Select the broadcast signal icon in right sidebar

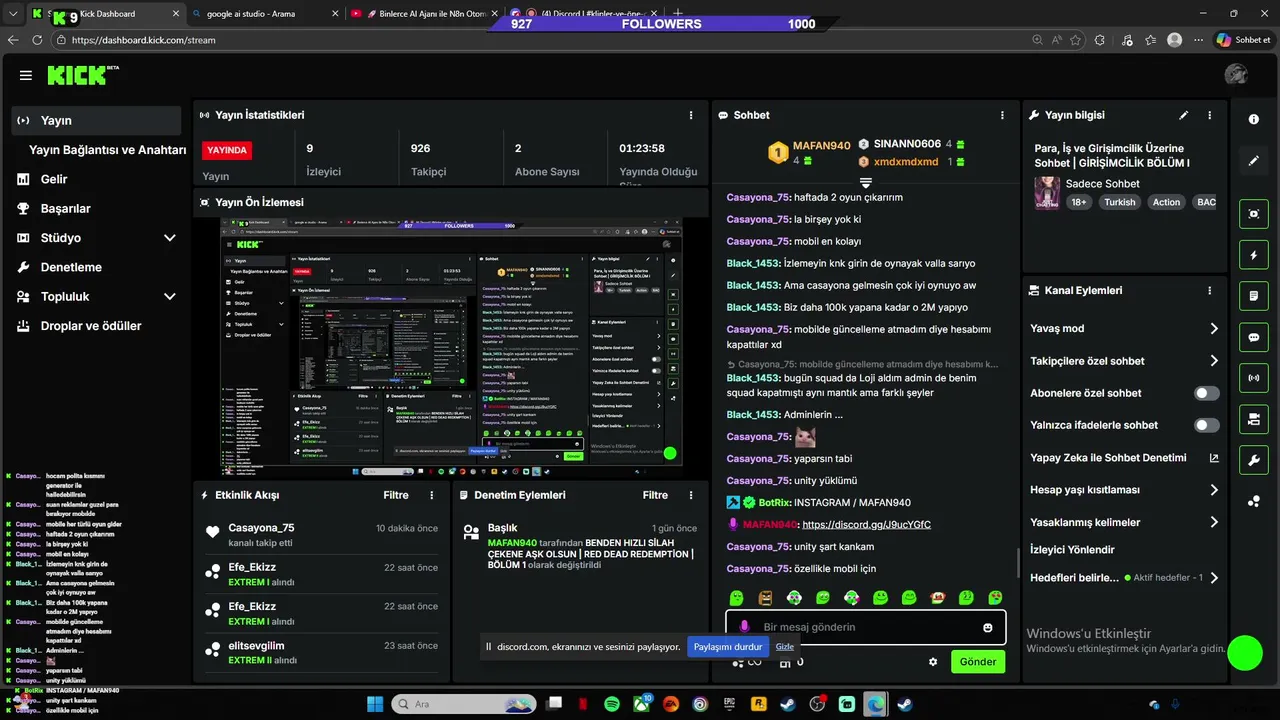tap(1254, 379)
